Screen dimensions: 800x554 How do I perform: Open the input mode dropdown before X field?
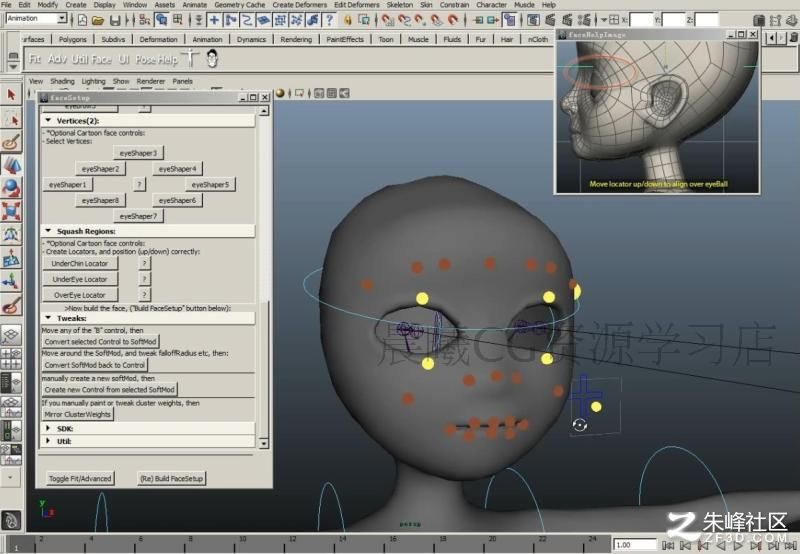(604, 20)
